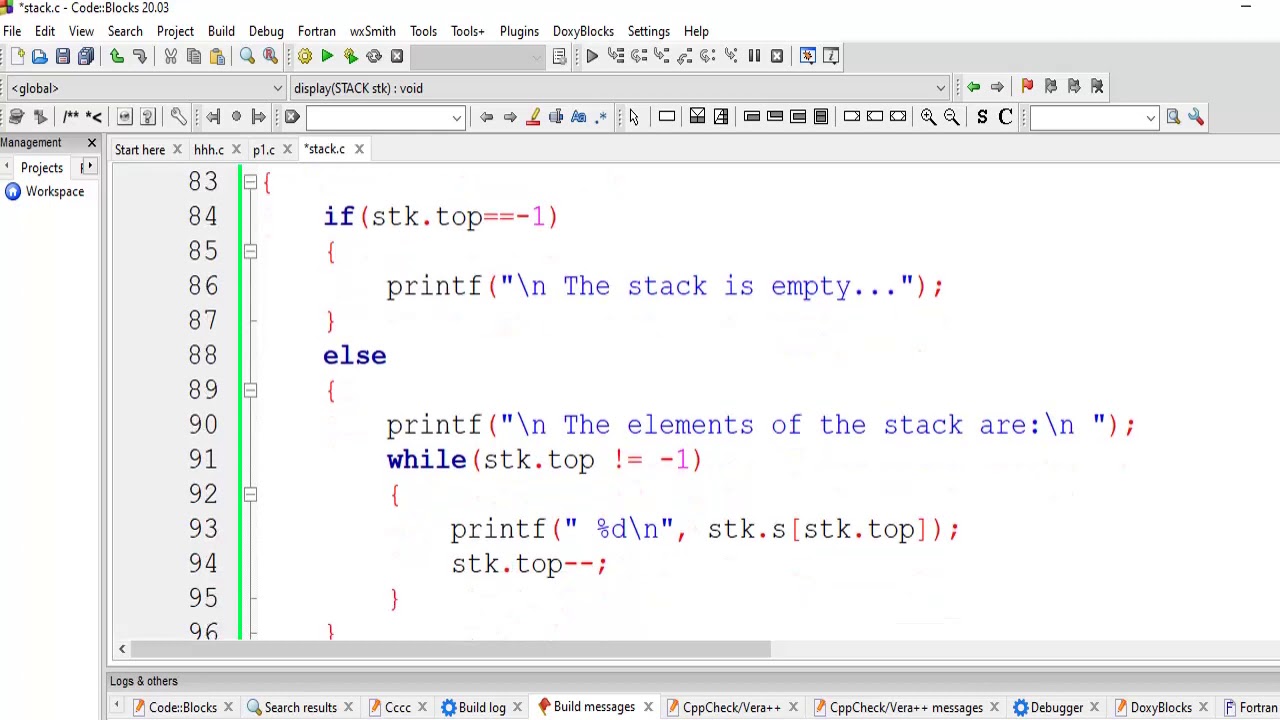
Task: Open the Debug menu
Action: 266,31
